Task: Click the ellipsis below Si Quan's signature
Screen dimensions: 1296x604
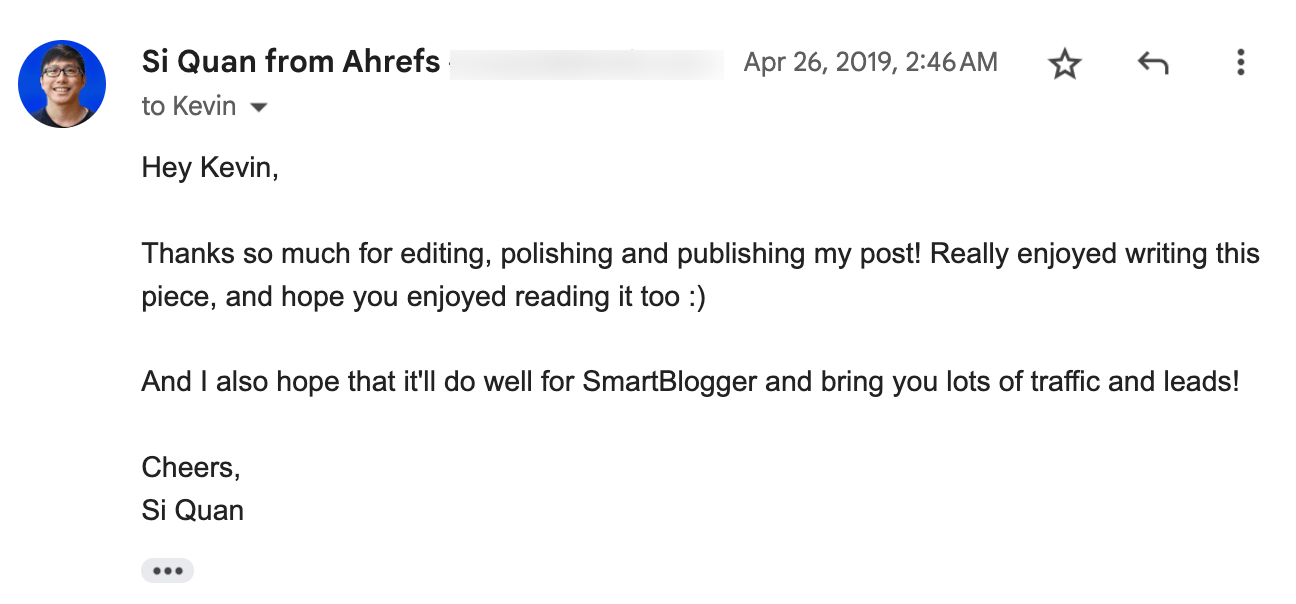Action: 167,569
